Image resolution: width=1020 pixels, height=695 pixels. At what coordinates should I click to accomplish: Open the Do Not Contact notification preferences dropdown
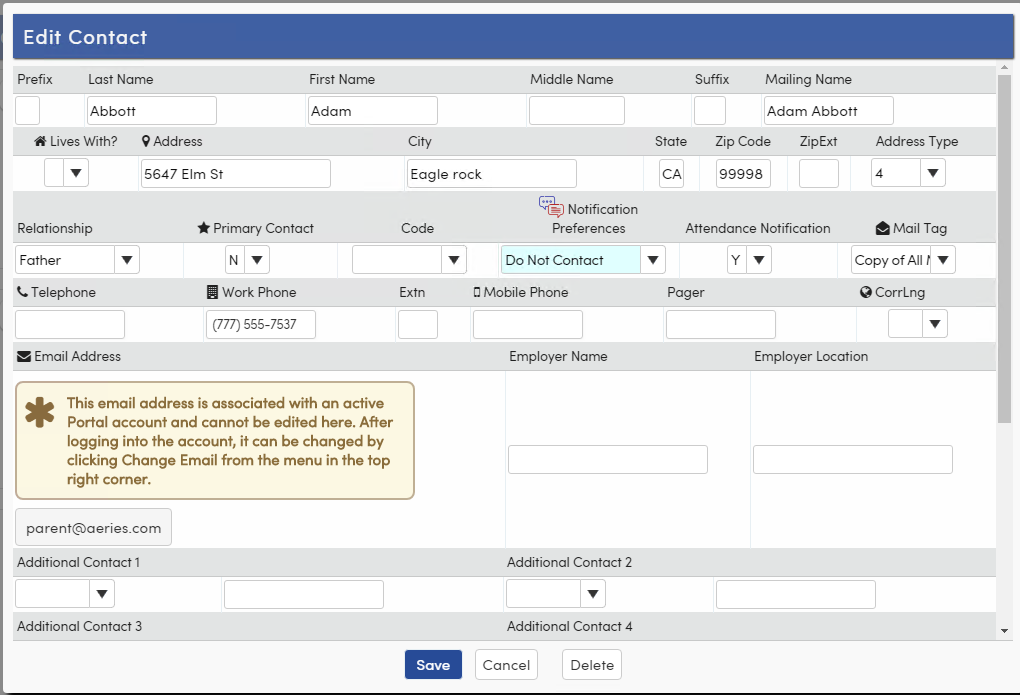[652, 259]
